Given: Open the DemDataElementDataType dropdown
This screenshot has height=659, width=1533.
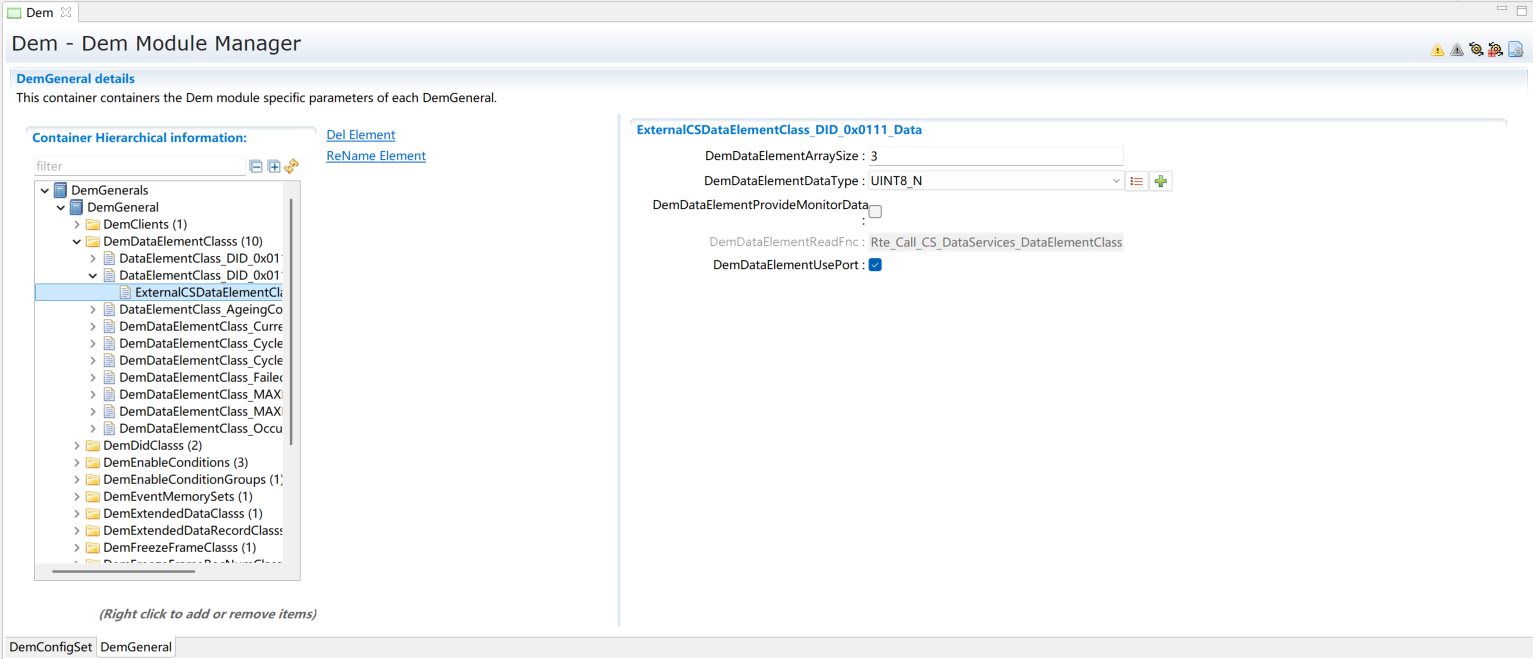Looking at the screenshot, I should 1116,181.
